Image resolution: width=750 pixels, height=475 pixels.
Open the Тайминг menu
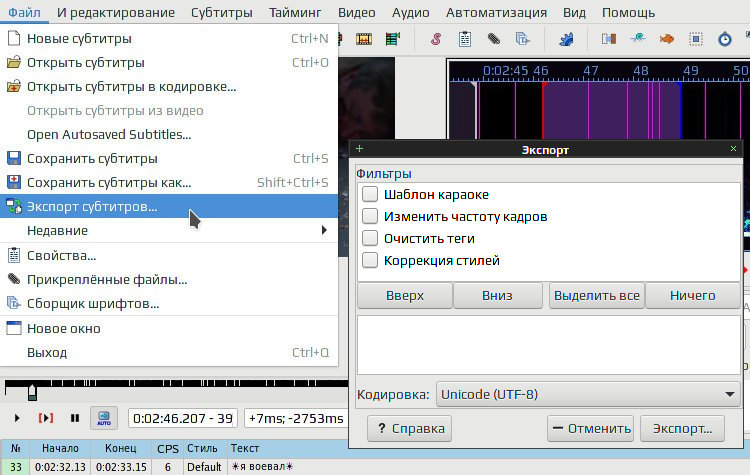(x=295, y=12)
